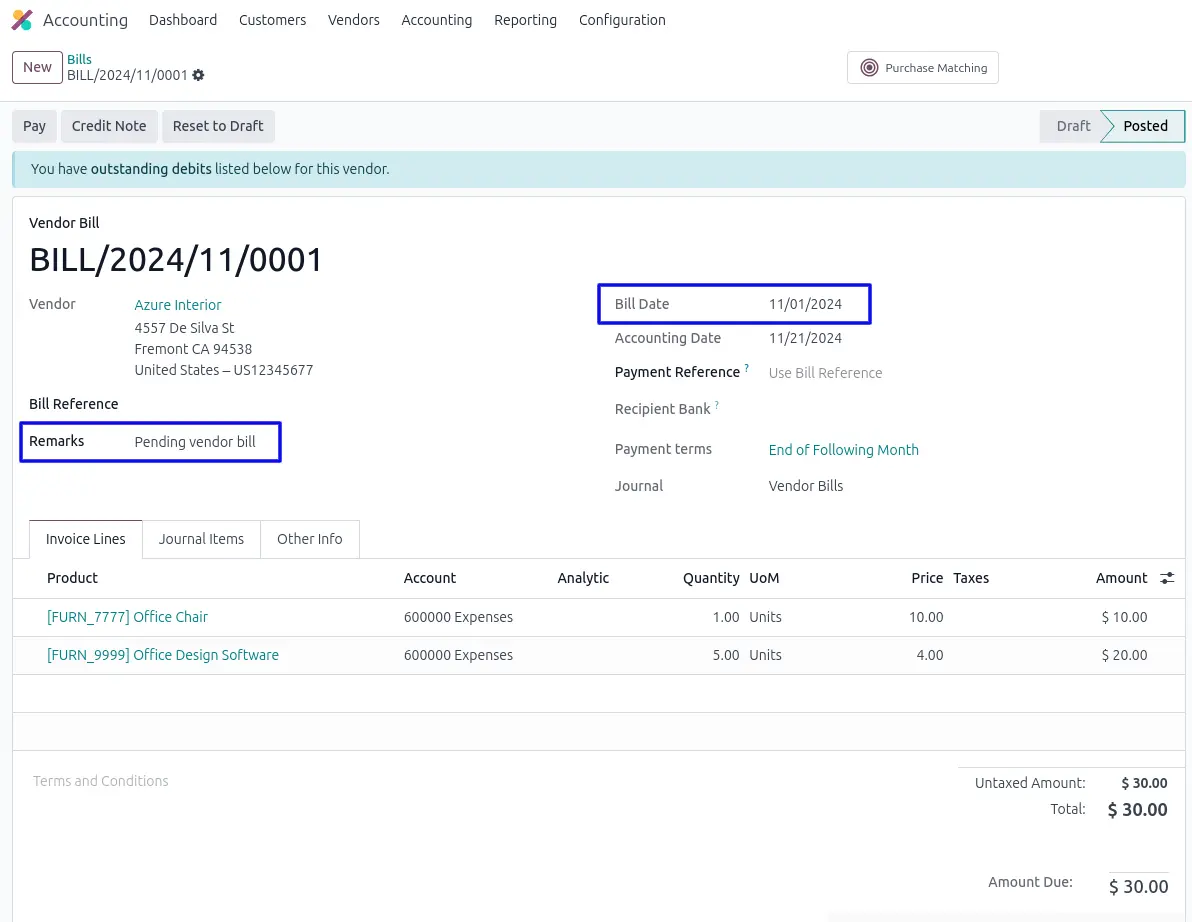Open the Azure Interior vendor link

pyautogui.click(x=178, y=305)
